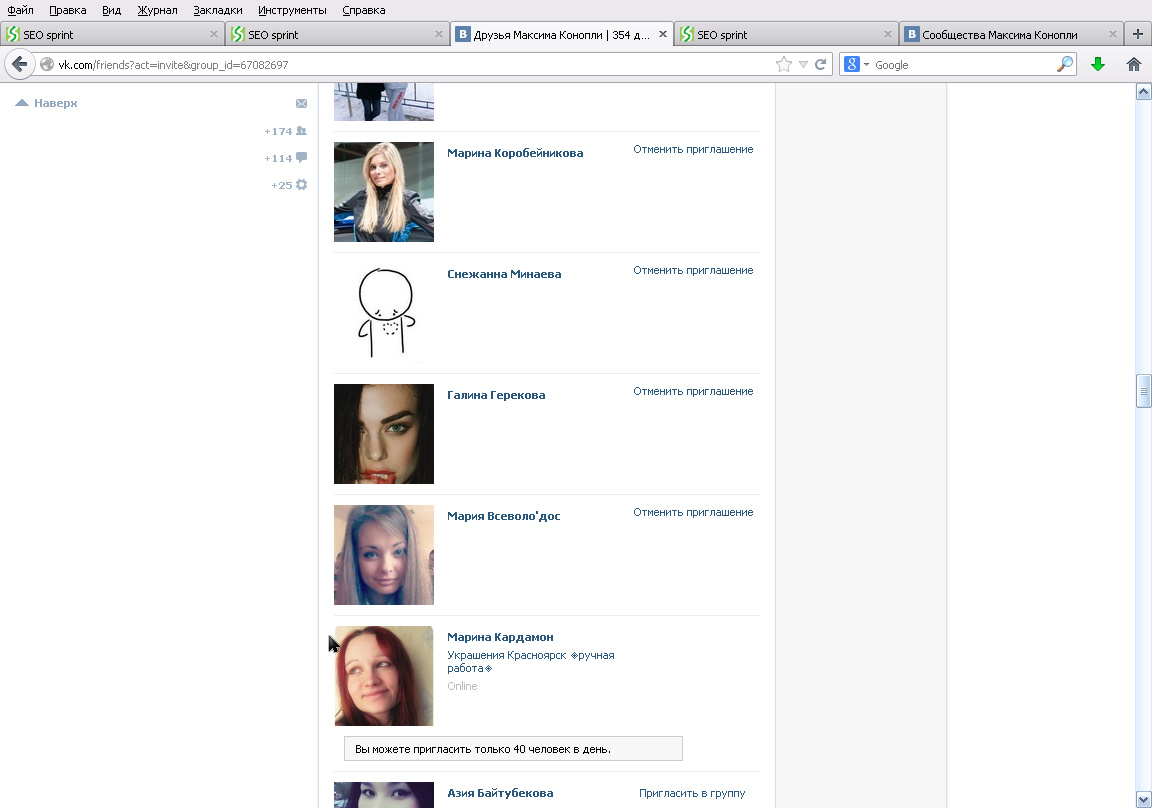
Task: Open the Закладки menu
Action: click(217, 10)
